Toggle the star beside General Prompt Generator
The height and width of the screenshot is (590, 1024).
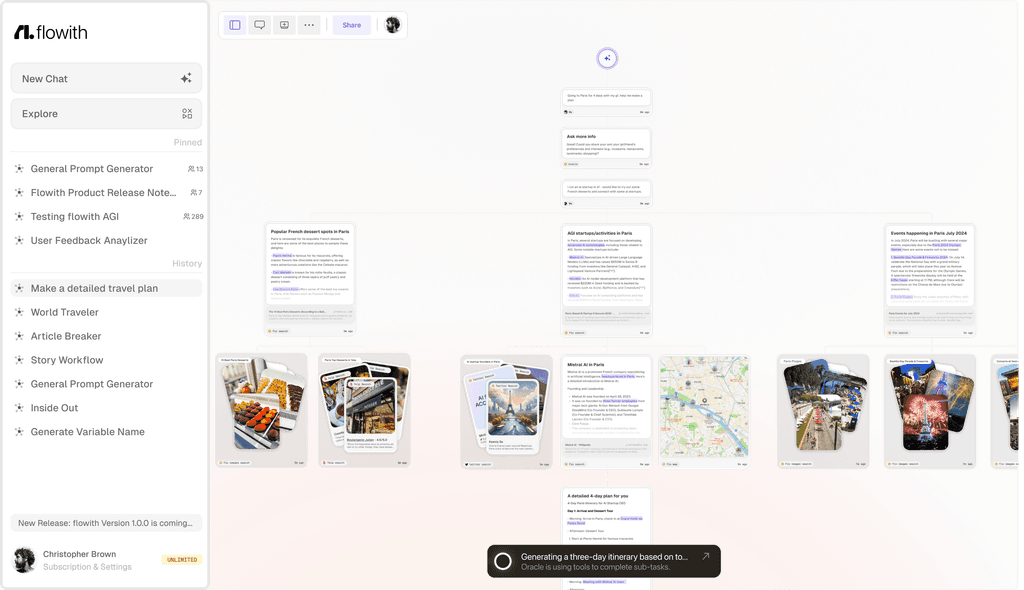pos(20,168)
